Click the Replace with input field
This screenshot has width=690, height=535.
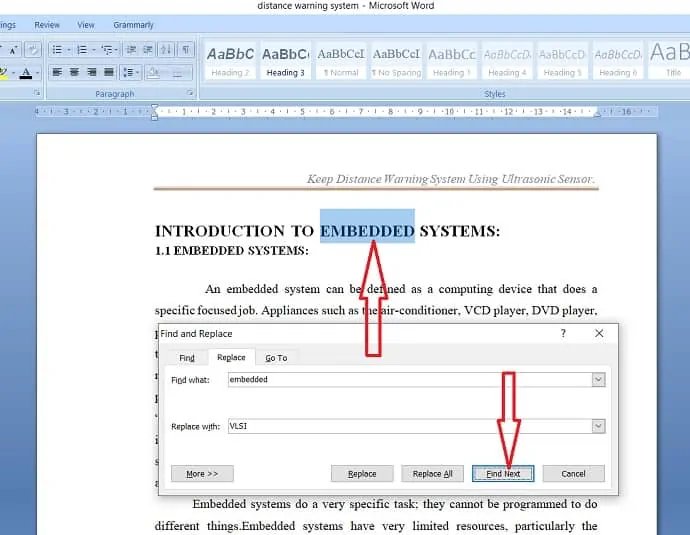pyautogui.click(x=410, y=426)
